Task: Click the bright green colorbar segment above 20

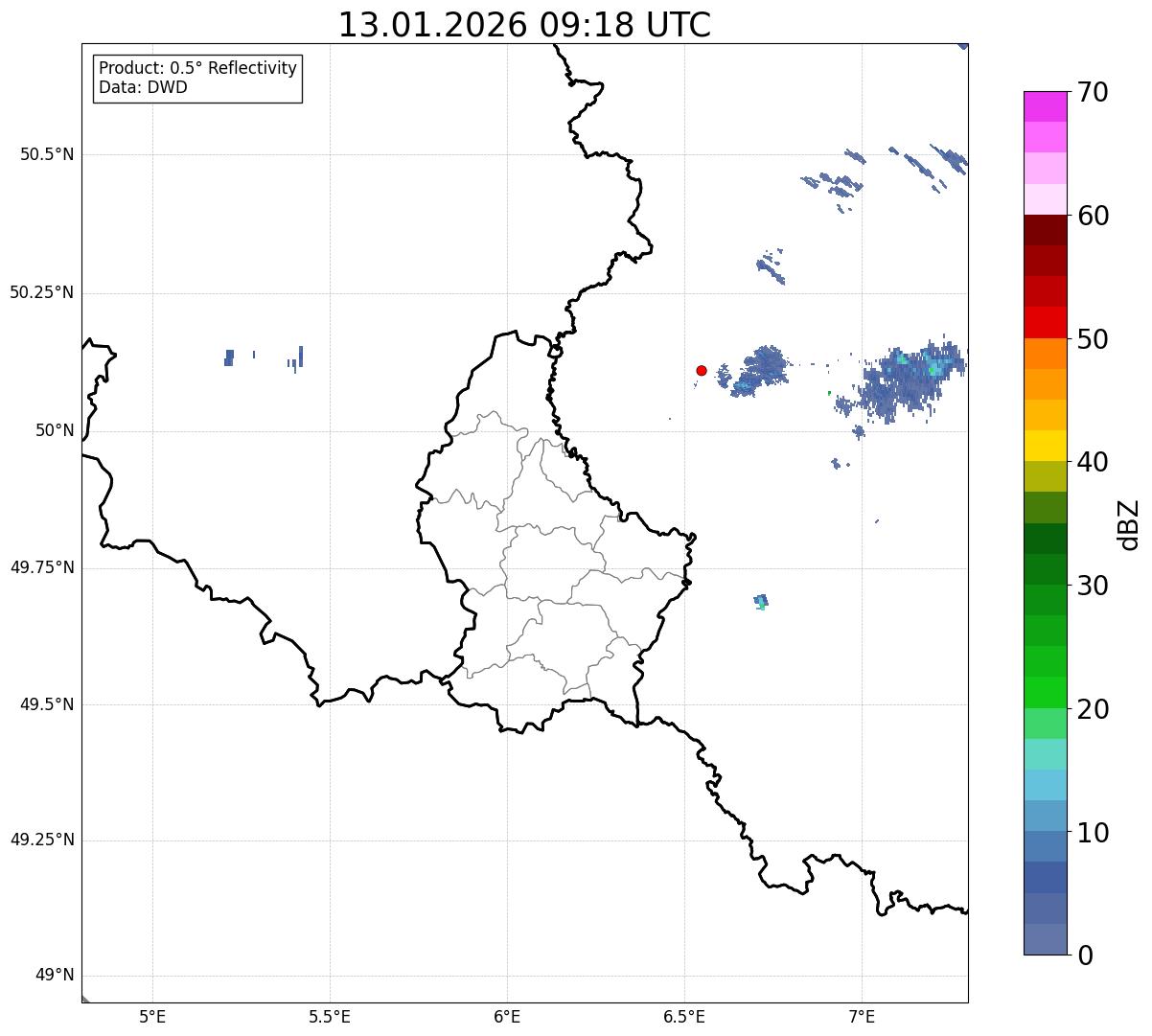Action: point(1046,693)
